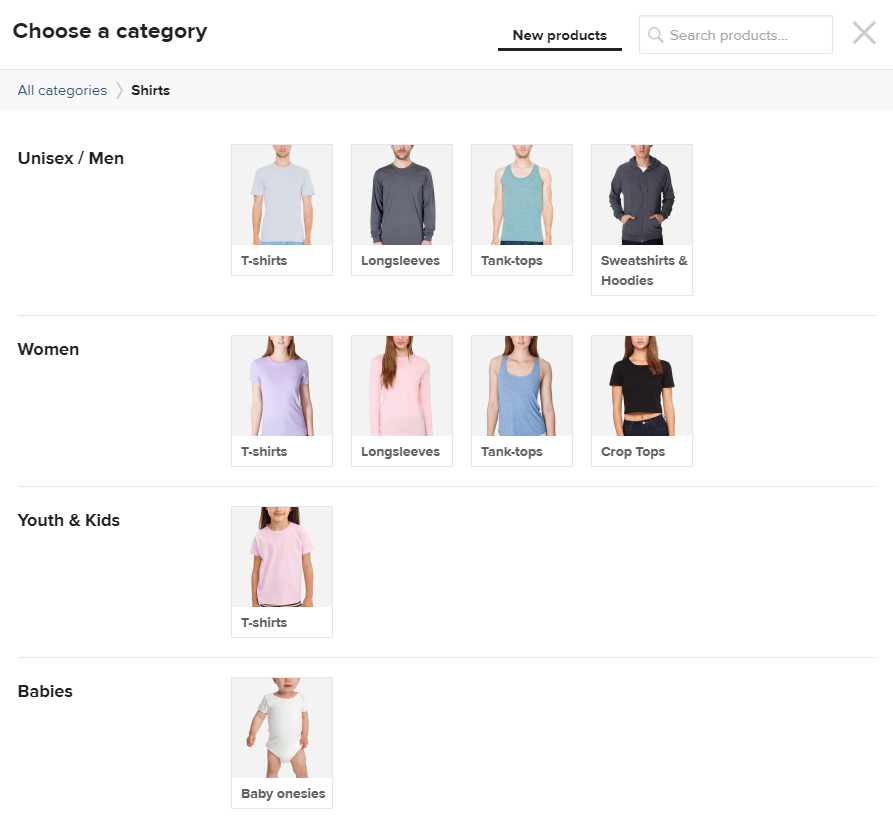This screenshot has height=832, width=893.
Task: Click the Youth & Kids T-shirts label
Action: point(264,622)
